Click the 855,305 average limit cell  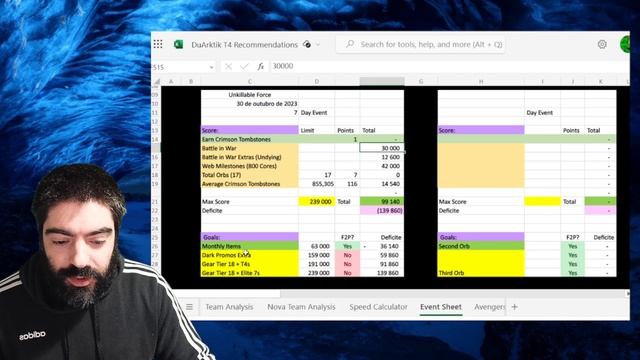(317, 184)
